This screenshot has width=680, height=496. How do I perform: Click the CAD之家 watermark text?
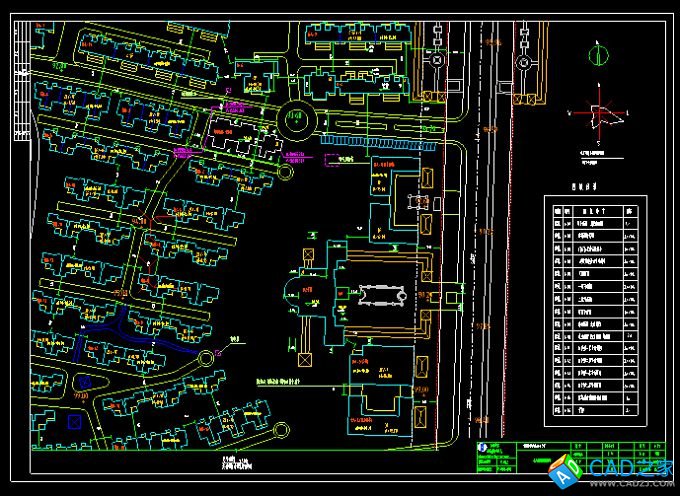[x=630, y=466]
